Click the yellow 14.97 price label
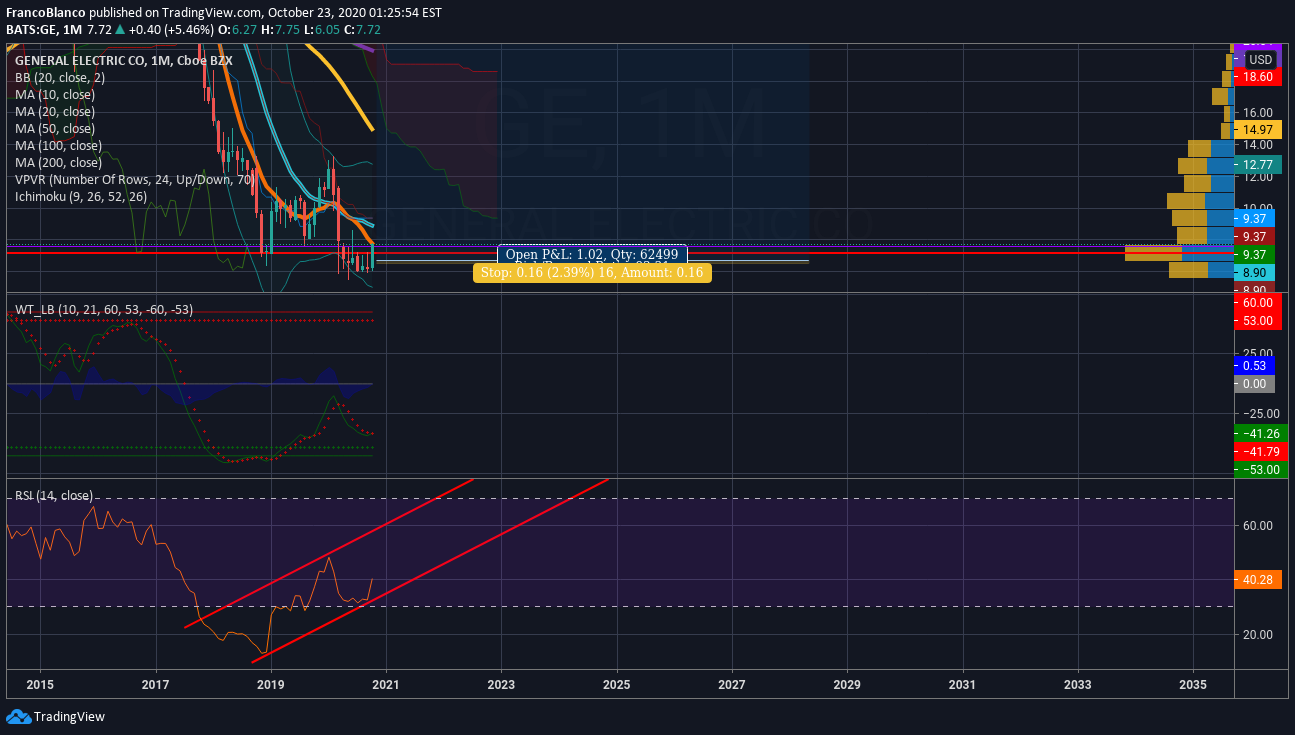 tap(1258, 129)
